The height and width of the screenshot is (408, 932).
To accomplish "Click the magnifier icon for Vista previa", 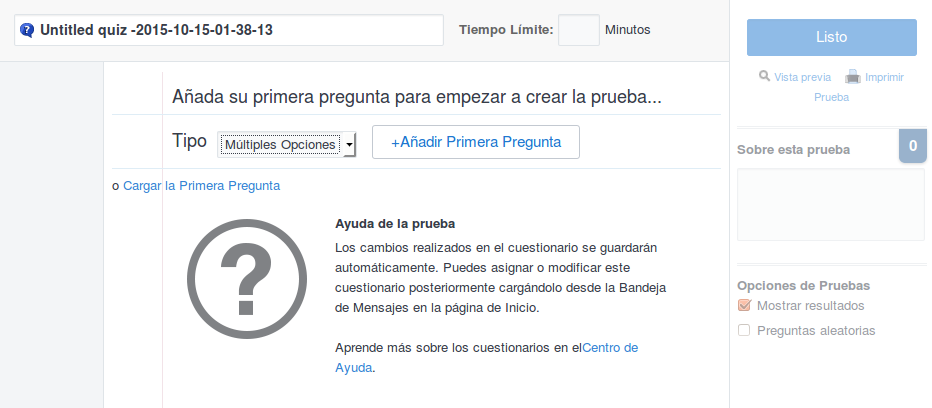I will [764, 76].
